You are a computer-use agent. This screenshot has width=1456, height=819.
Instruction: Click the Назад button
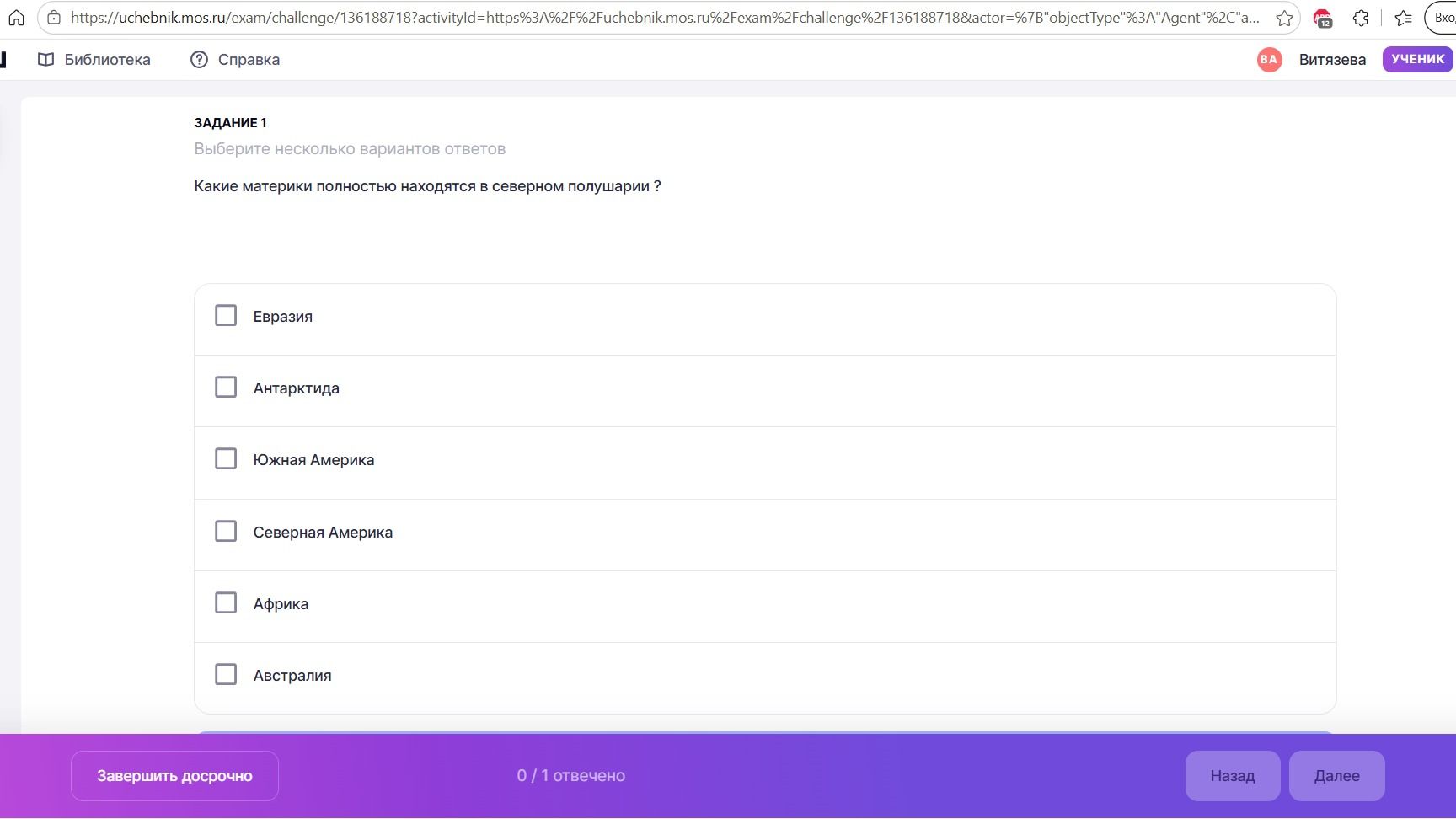tap(1233, 776)
